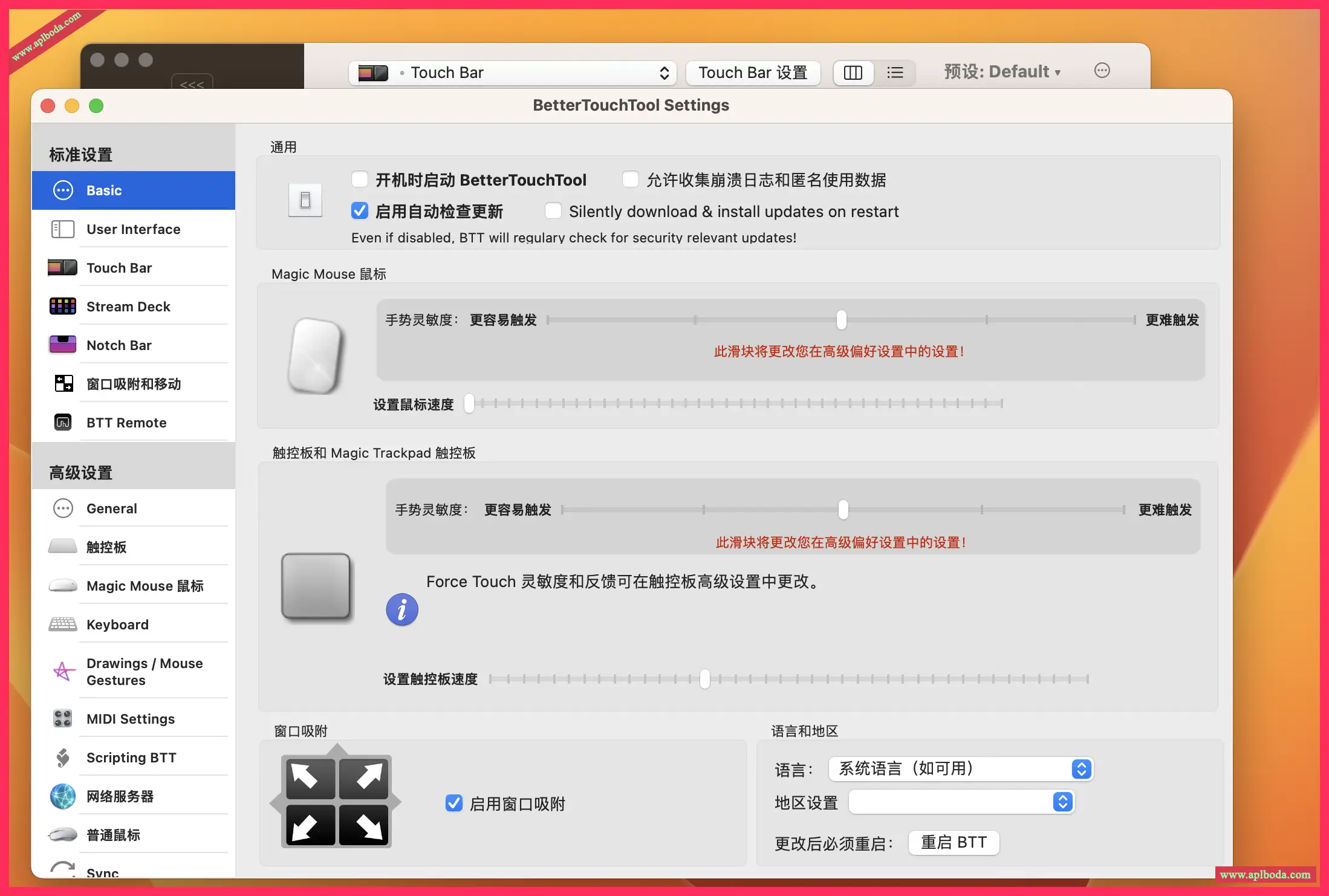1329x896 pixels.
Task: Click the mouse speed slider
Action: (733, 403)
